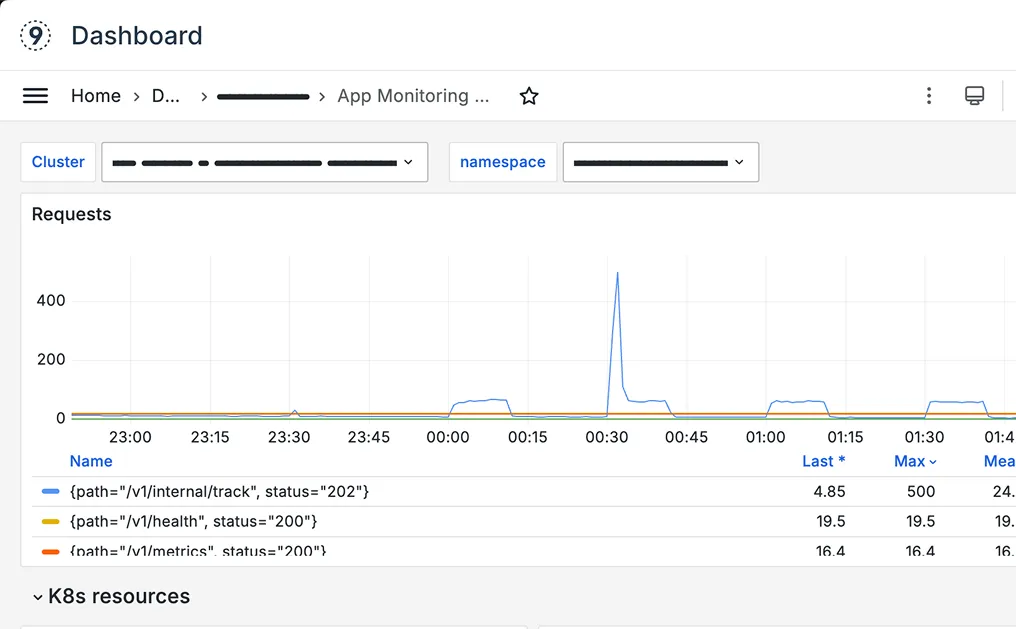
Task: Sort legend by Name column
Action: [x=91, y=461]
